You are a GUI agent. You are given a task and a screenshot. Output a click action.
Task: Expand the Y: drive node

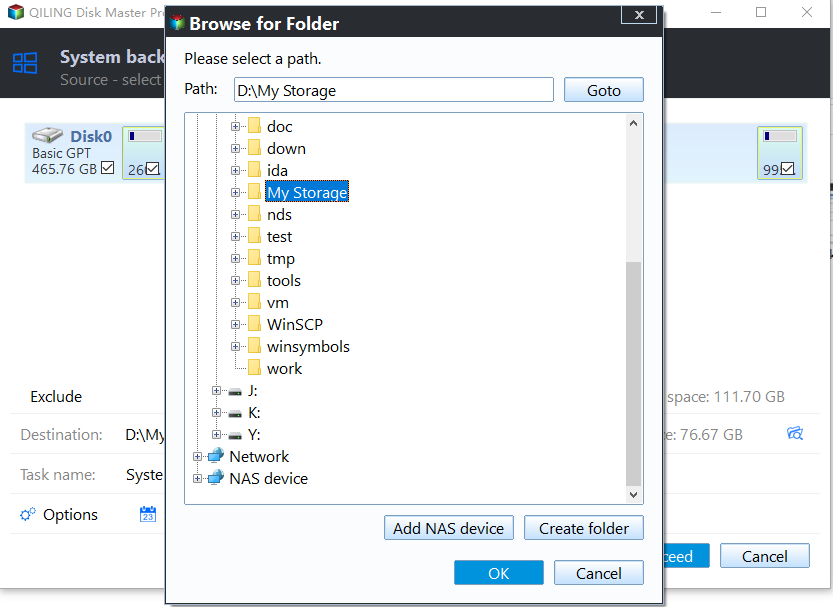coord(216,435)
